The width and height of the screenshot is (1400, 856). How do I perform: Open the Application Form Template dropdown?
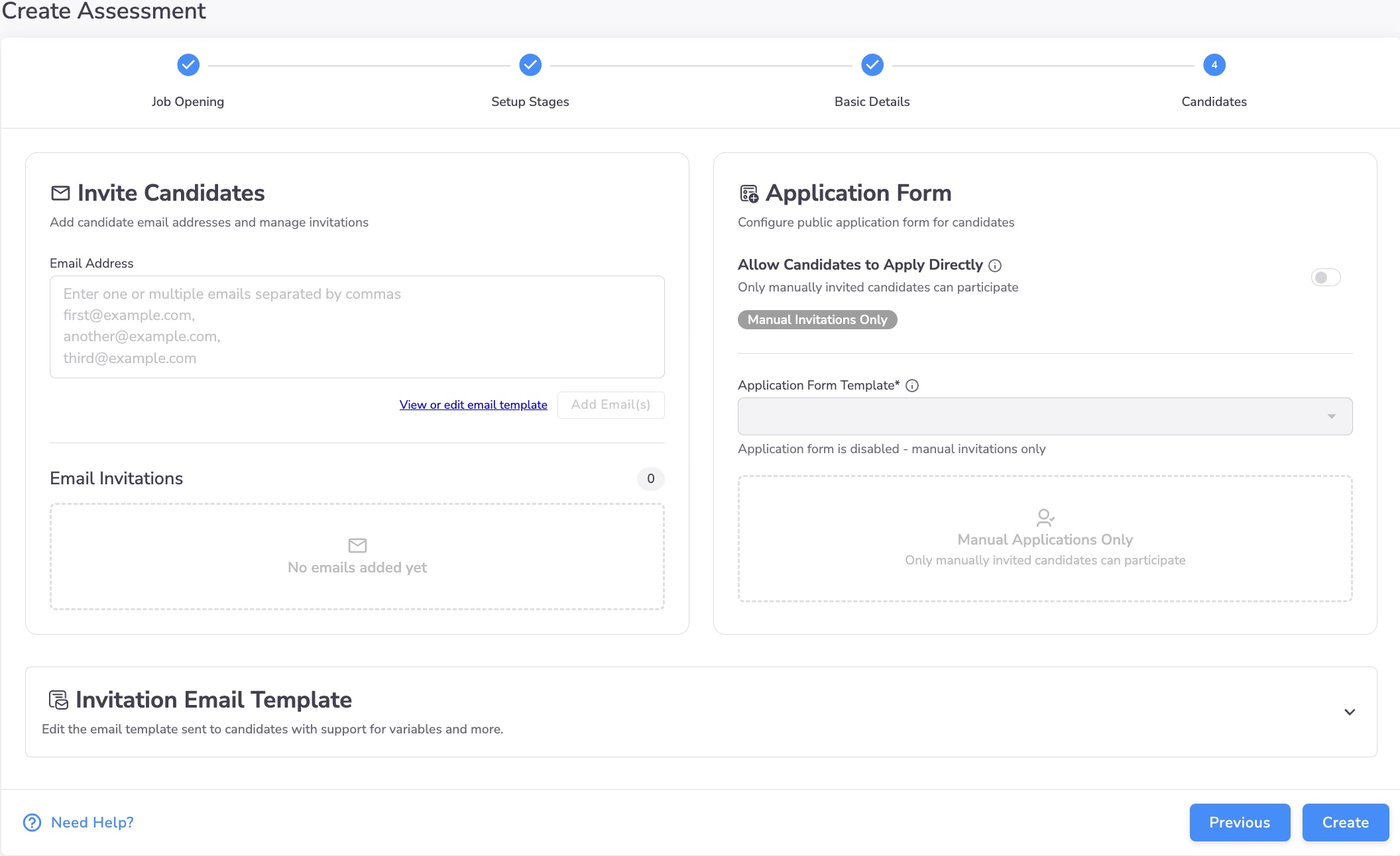tap(1045, 416)
